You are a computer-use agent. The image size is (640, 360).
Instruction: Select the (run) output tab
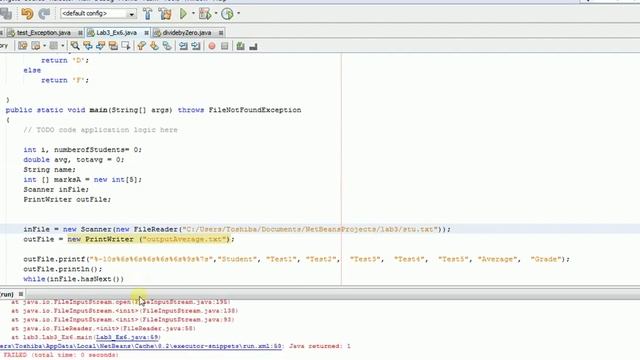tap(7, 294)
